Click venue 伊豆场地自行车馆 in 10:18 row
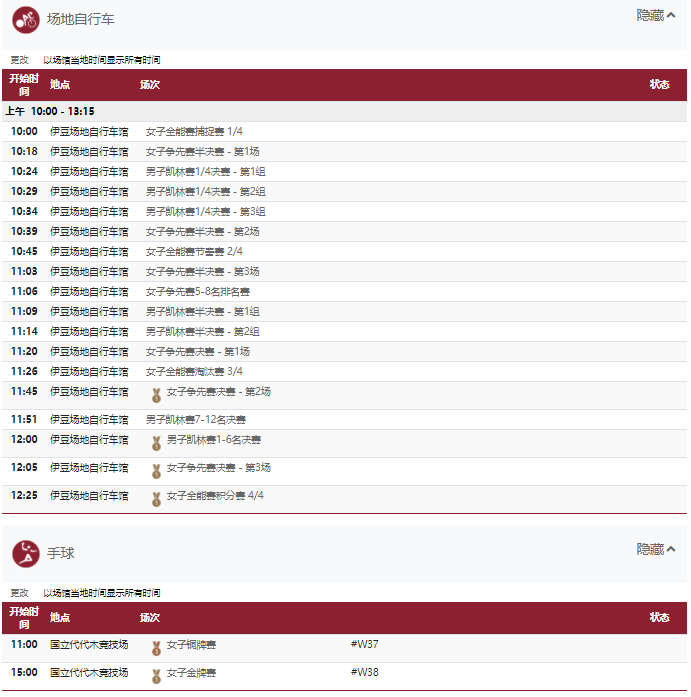Screen dimensions: 691x697 point(89,152)
